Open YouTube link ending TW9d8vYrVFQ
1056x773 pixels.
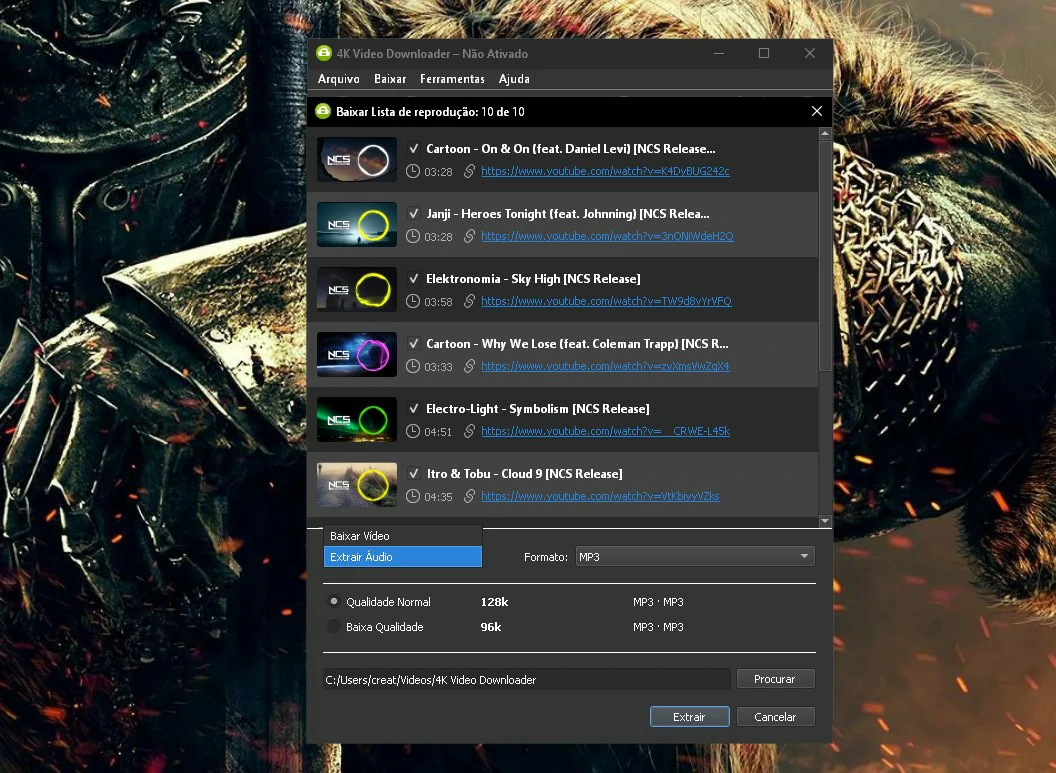[x=606, y=301]
